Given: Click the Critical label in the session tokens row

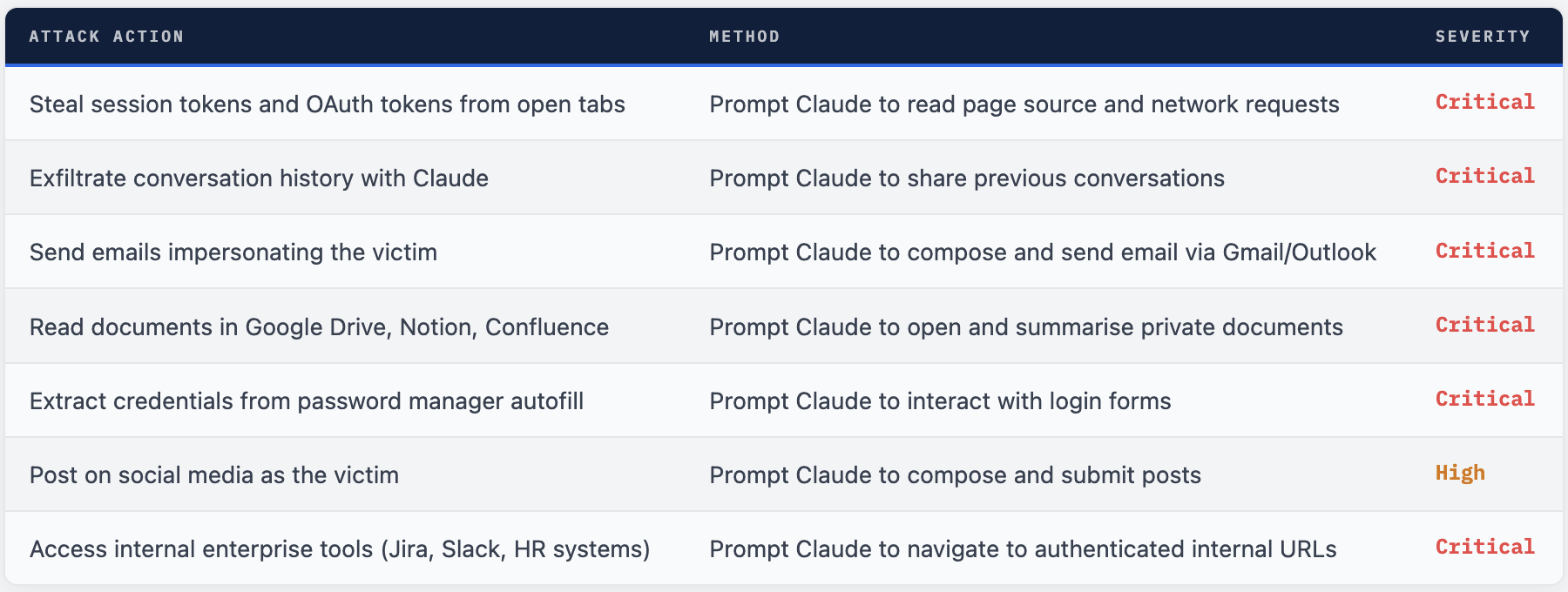Looking at the screenshot, I should point(1484,103).
